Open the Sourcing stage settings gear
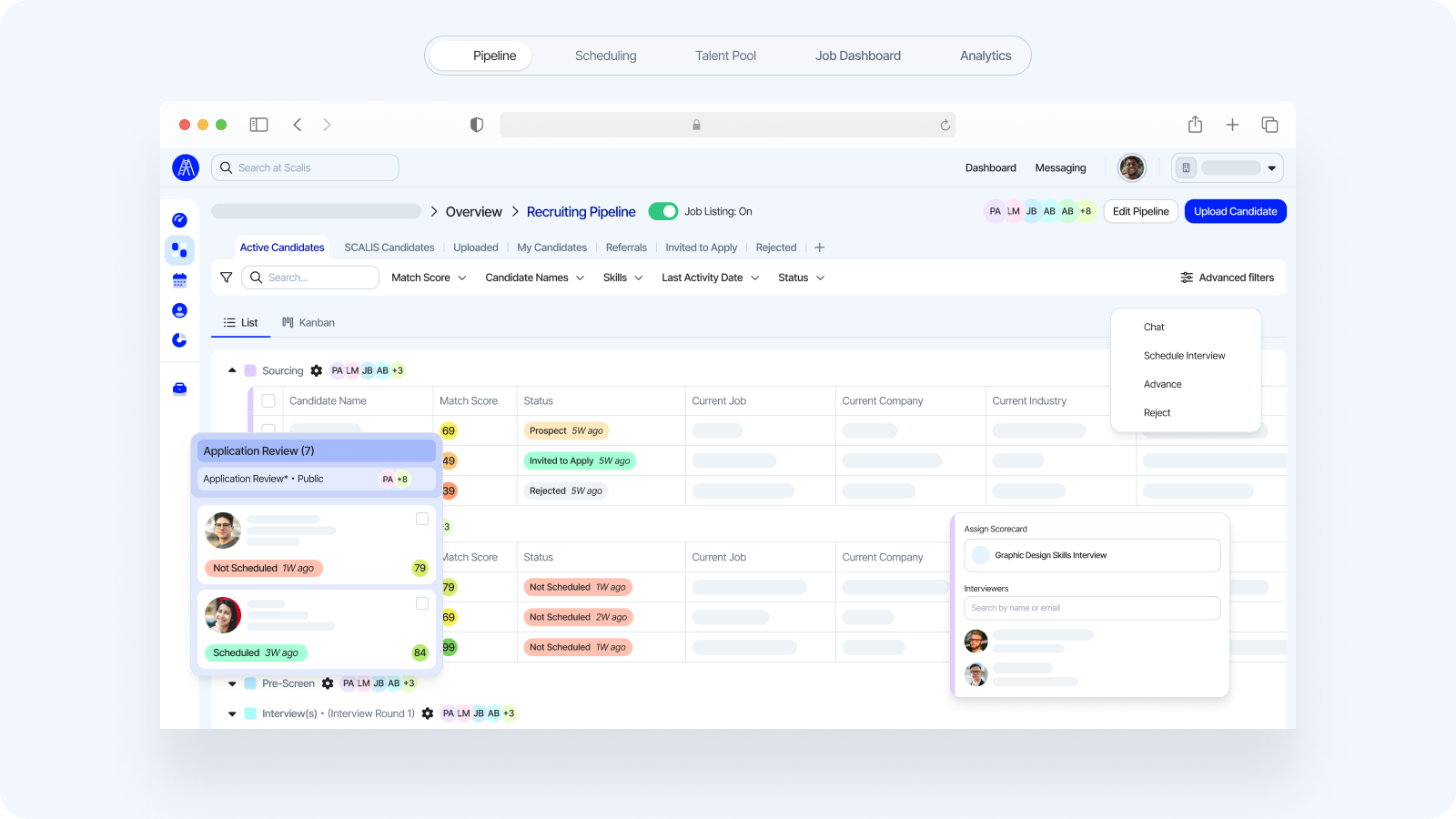Screen dimensions: 1456x819 pos(316,370)
